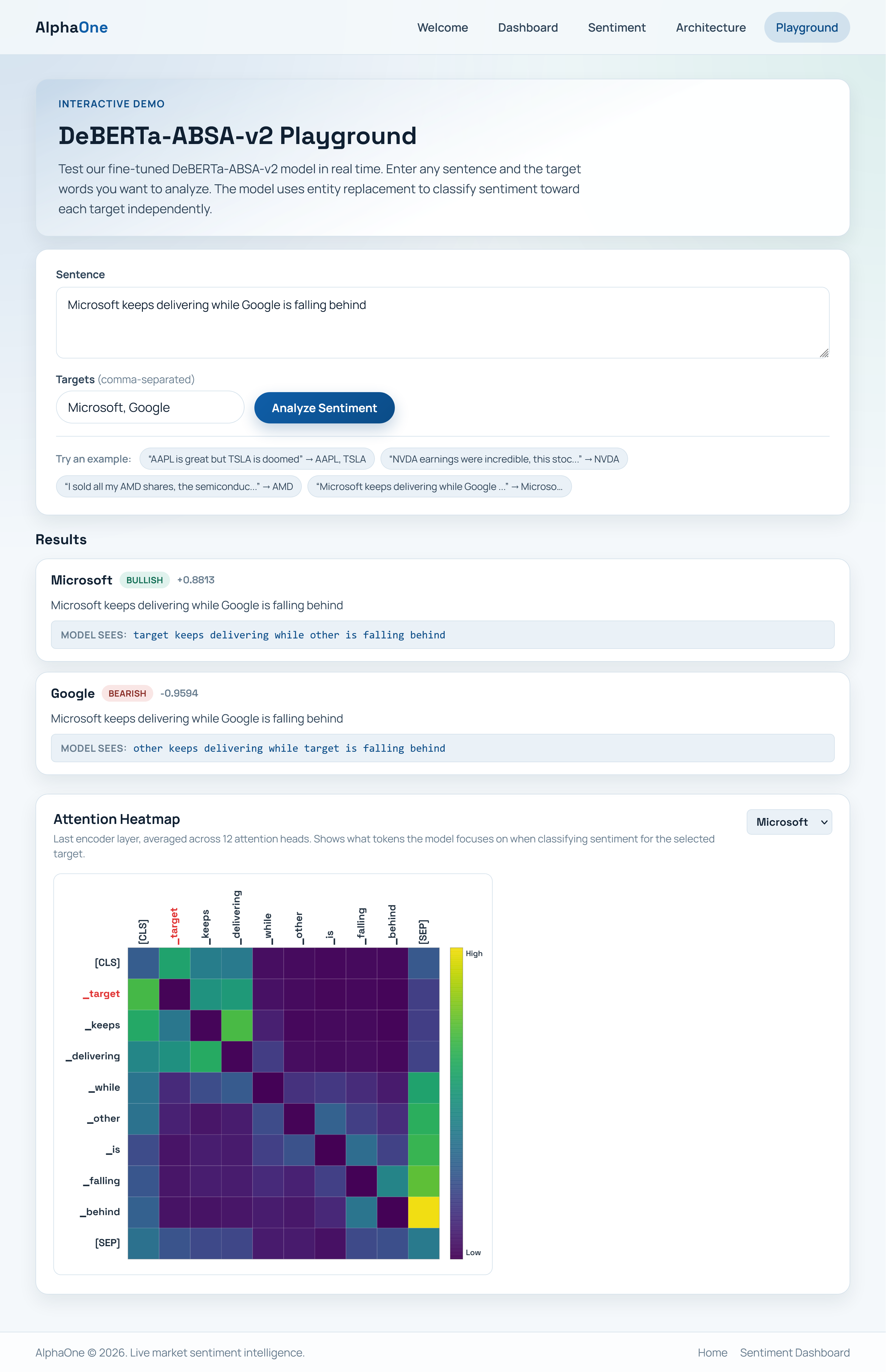Select the Playground navigation tab
Image resolution: width=886 pixels, height=1372 pixels.
click(x=807, y=27)
